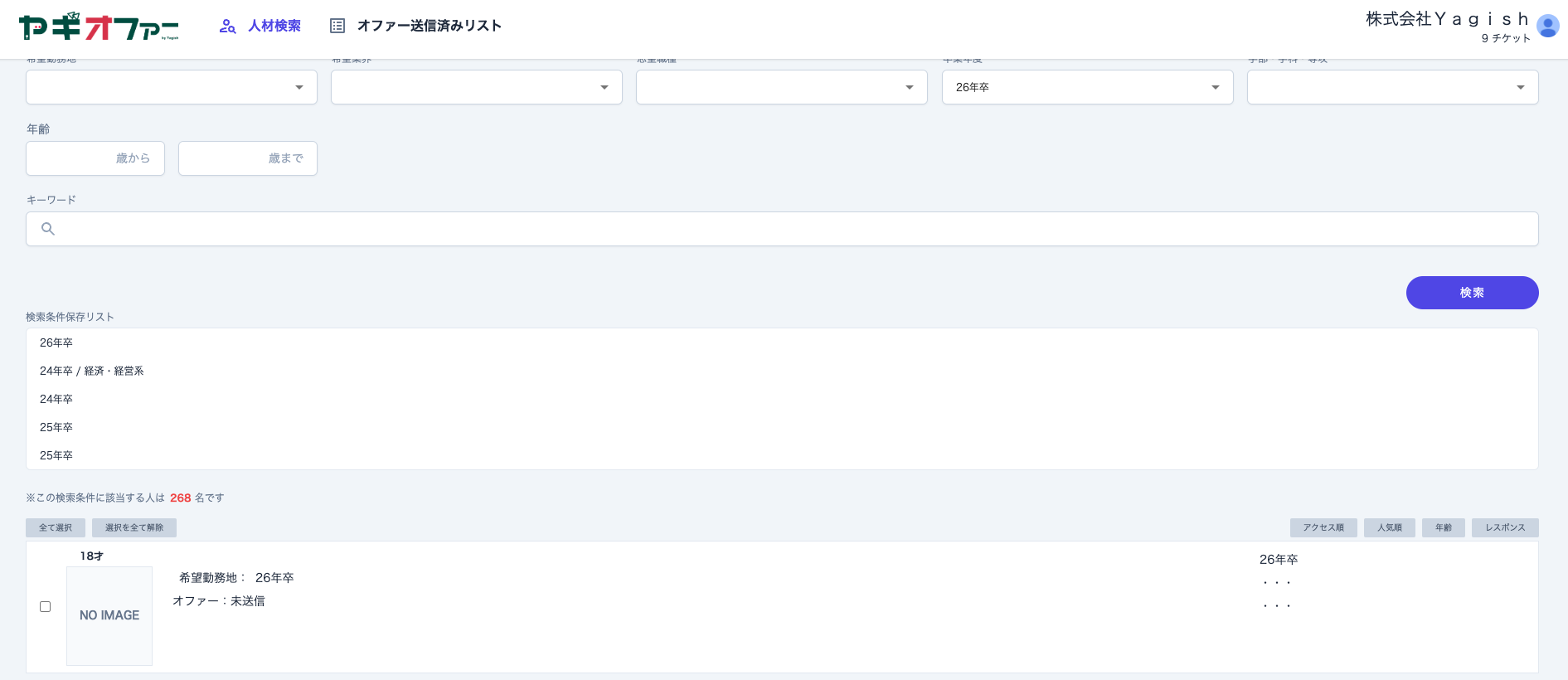Sort results by 人気順

tap(1390, 527)
